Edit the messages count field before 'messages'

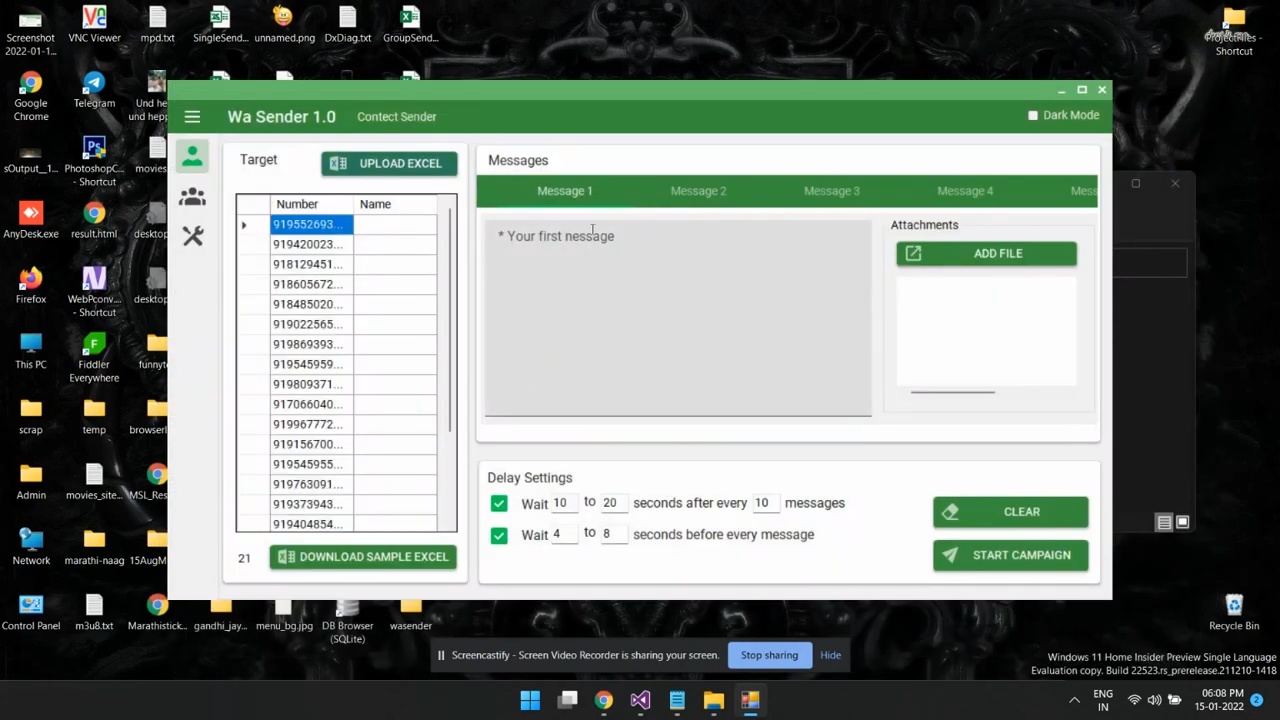(x=765, y=504)
